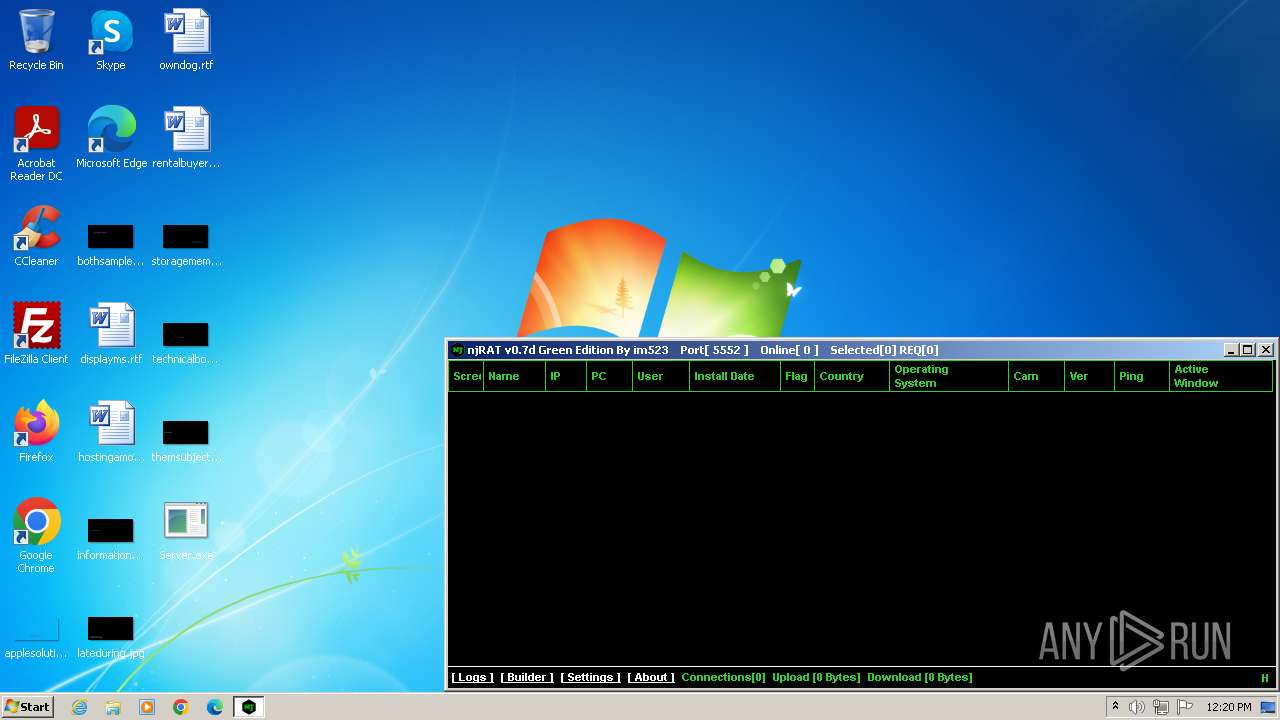1280x720 pixels.
Task: Open Chrome from the taskbar
Action: [x=181, y=707]
